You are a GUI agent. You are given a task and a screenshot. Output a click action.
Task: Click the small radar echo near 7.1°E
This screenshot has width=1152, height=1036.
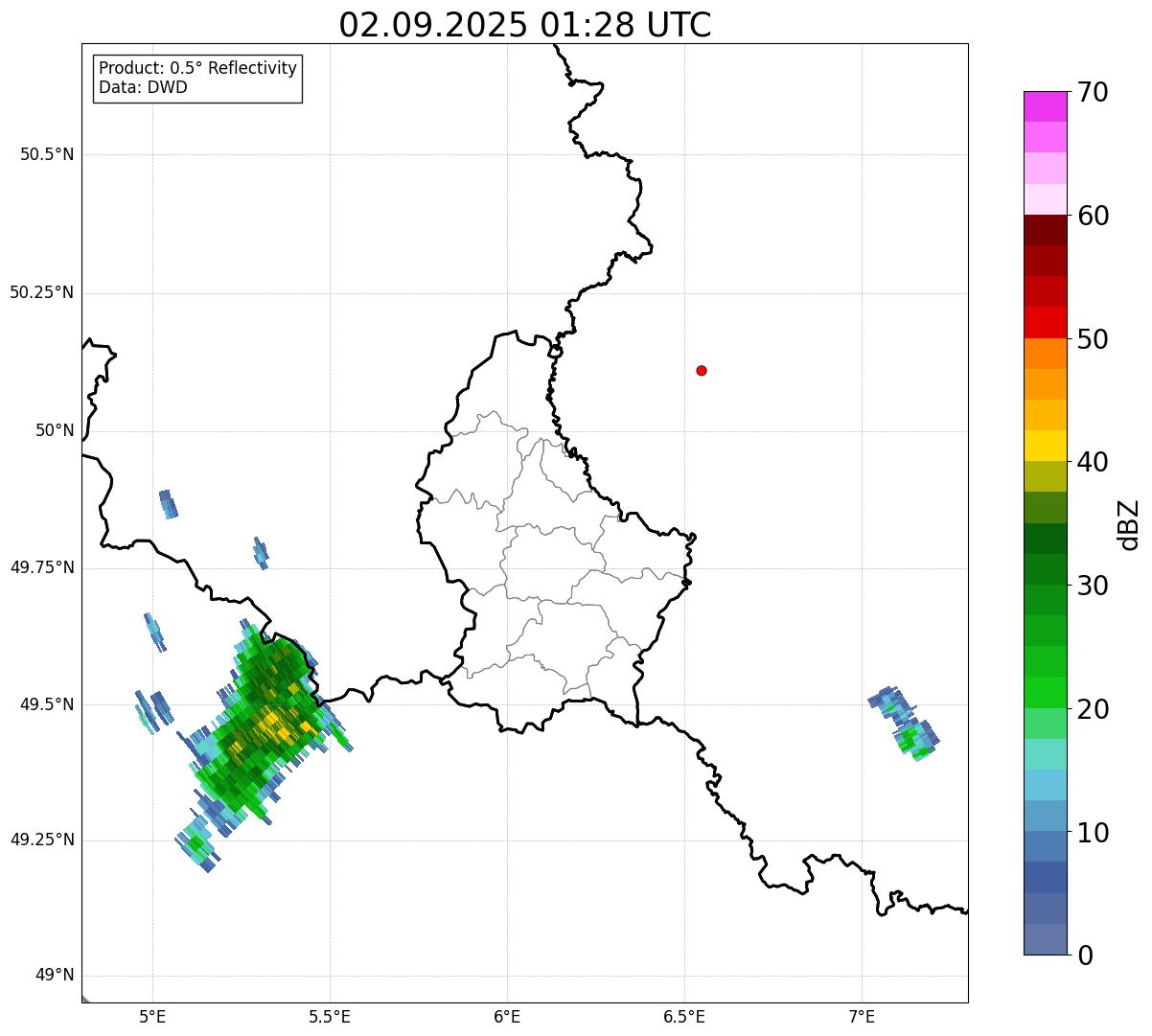click(x=905, y=724)
